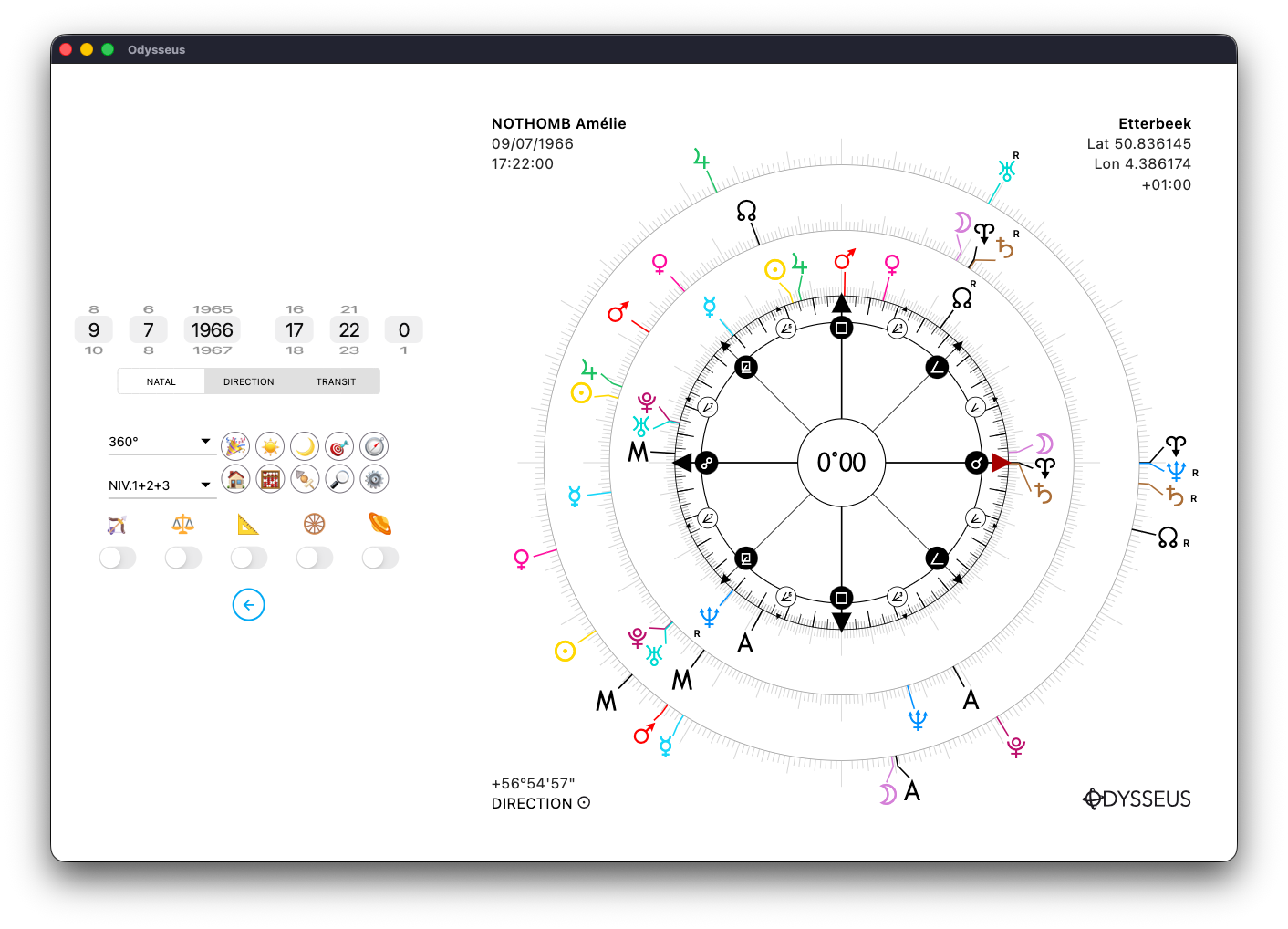Viewport: 1288px width, 929px height.
Task: Click the year 1966 picker value
Action: 213,330
